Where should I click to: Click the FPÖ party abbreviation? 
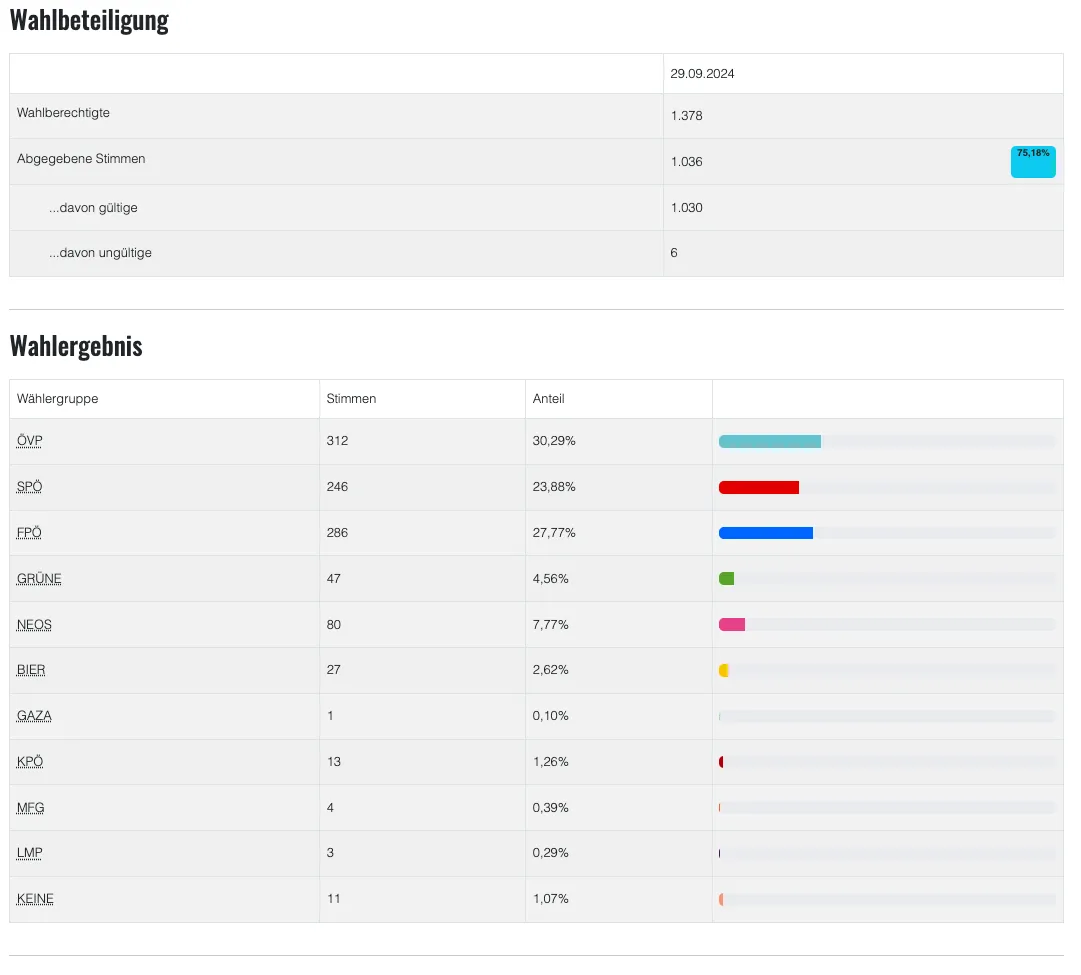tap(29, 532)
